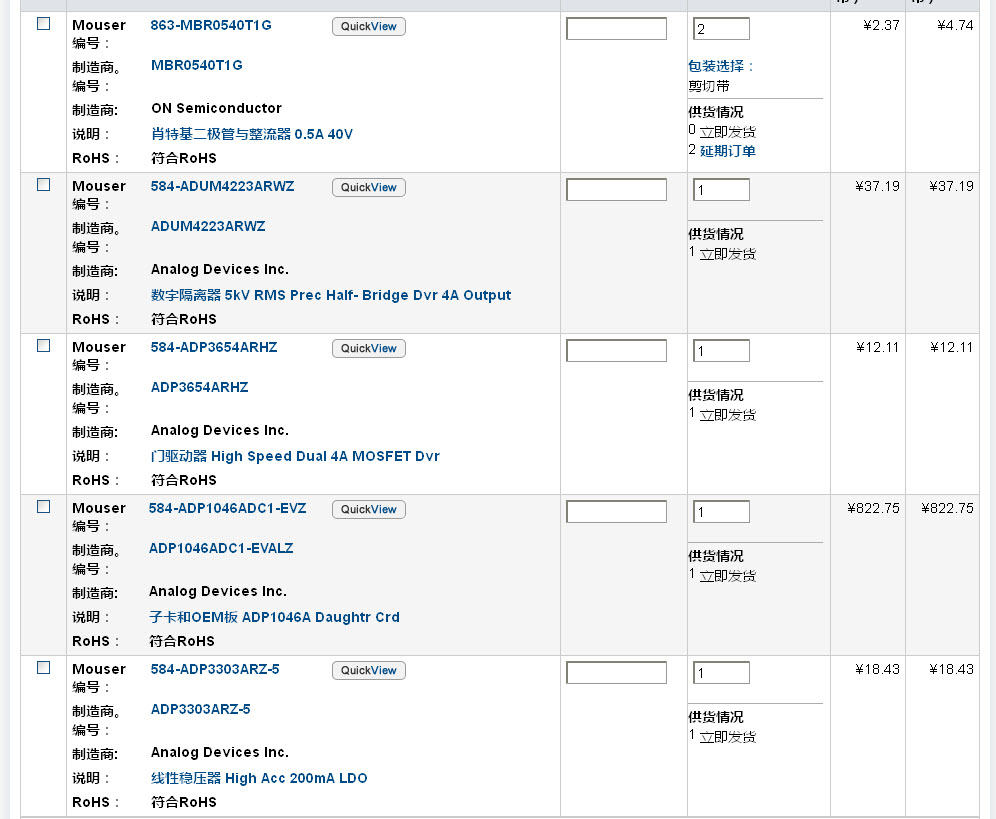Image resolution: width=996 pixels, height=819 pixels.
Task: Click quantity field showing 2 for MBR0540T1G
Action: click(x=720, y=29)
